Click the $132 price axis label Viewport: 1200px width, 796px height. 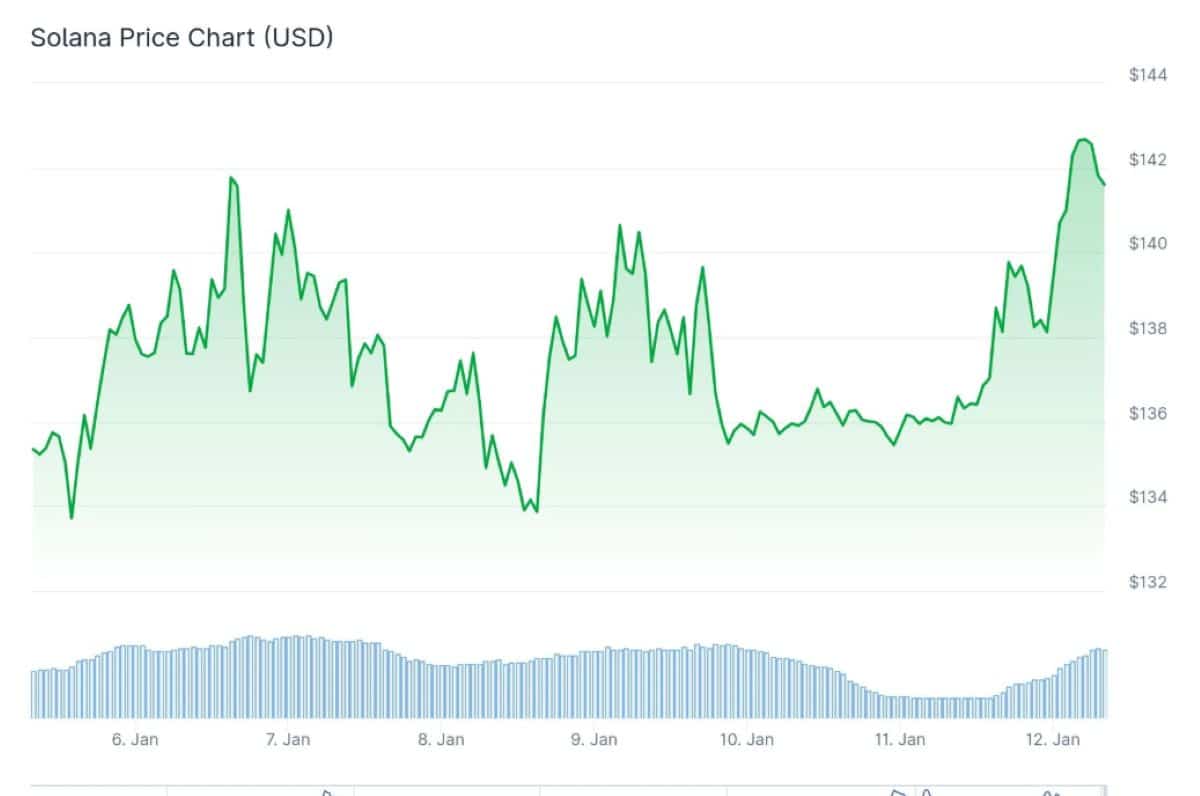[1149, 582]
